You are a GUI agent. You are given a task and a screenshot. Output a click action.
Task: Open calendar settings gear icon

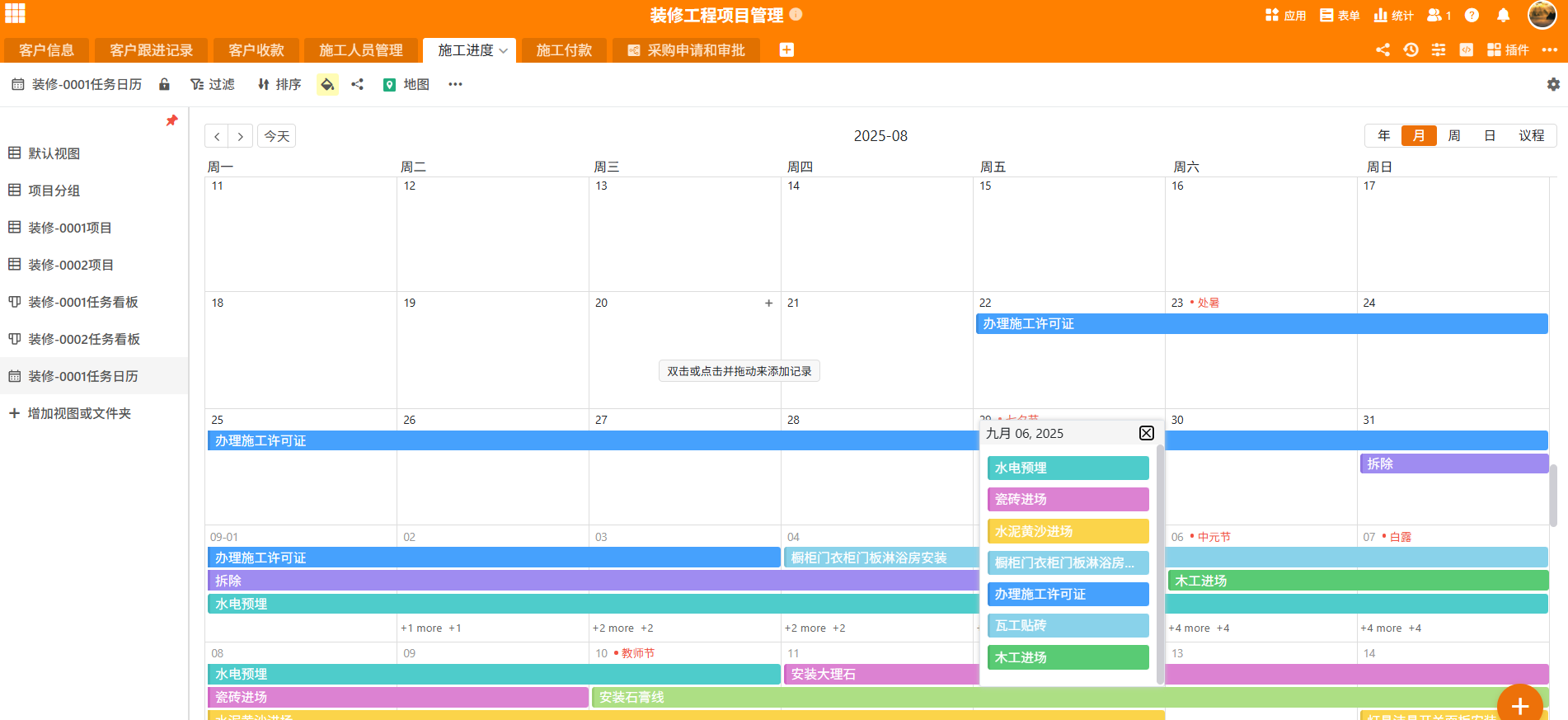coord(1553,84)
